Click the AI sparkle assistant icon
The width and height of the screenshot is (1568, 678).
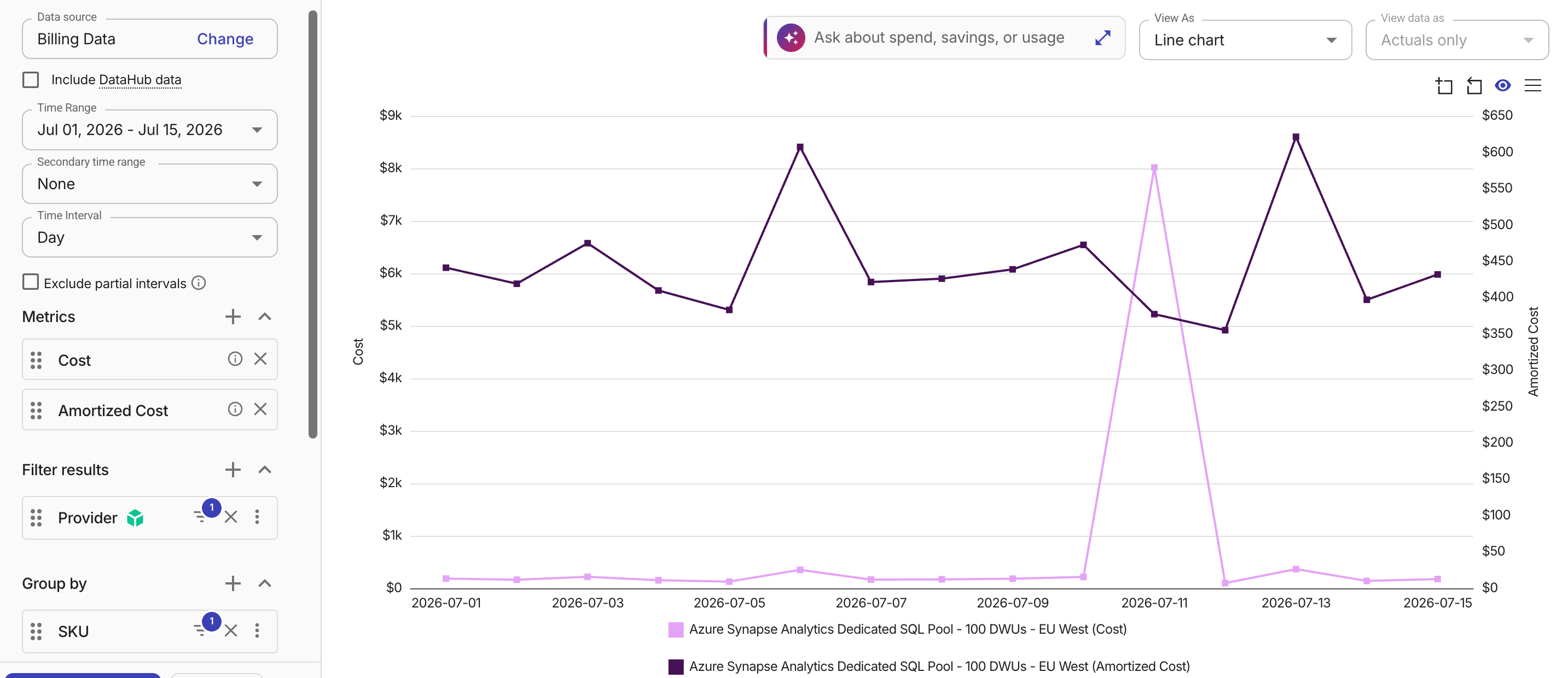coord(791,38)
